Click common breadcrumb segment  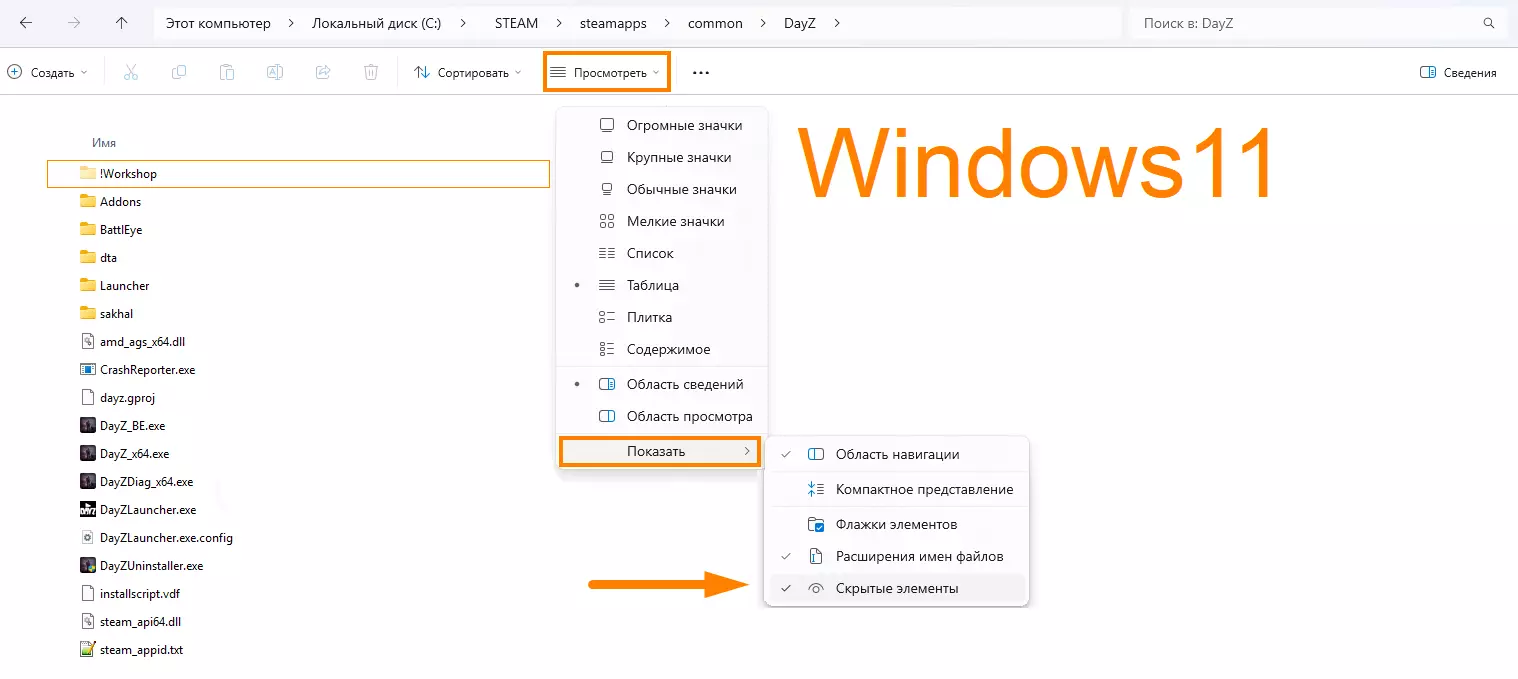click(x=715, y=23)
